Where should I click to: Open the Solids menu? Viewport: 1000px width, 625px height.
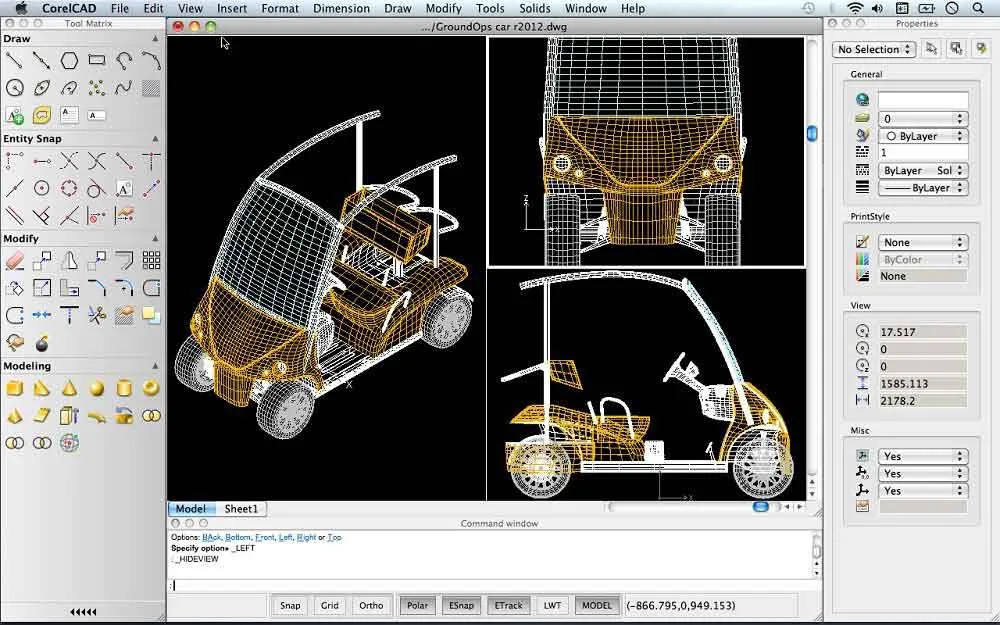tap(534, 8)
